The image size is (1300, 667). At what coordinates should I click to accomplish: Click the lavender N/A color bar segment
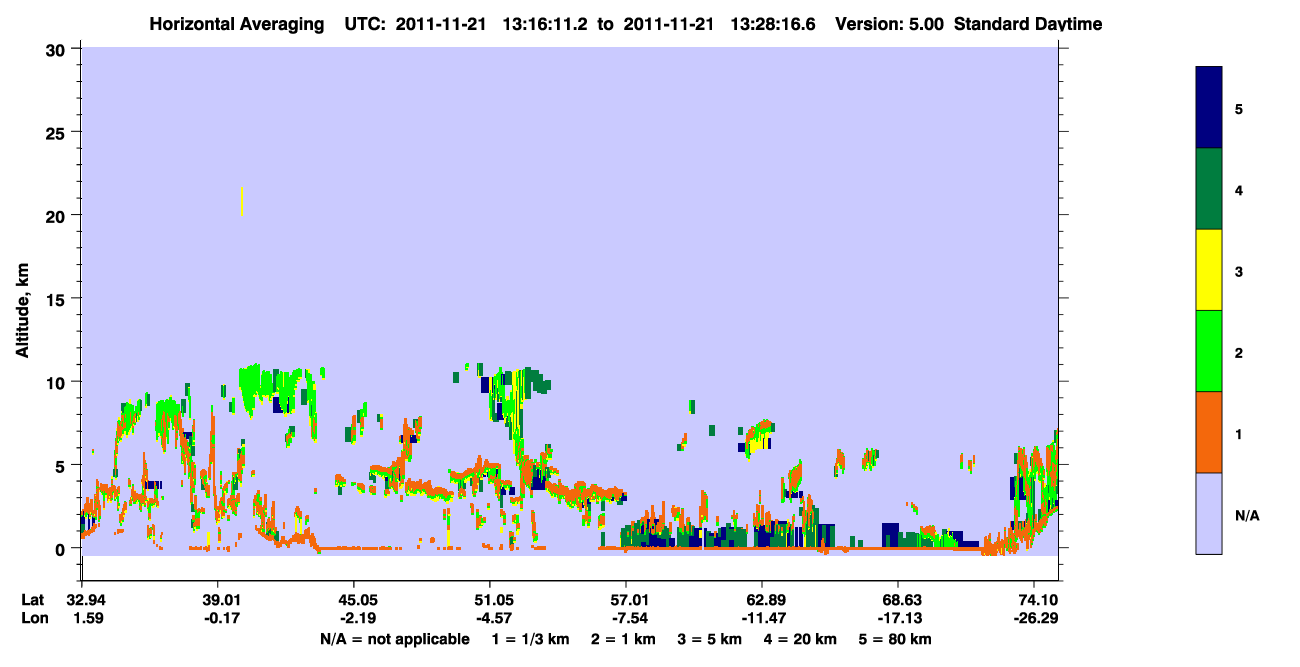(1209, 513)
